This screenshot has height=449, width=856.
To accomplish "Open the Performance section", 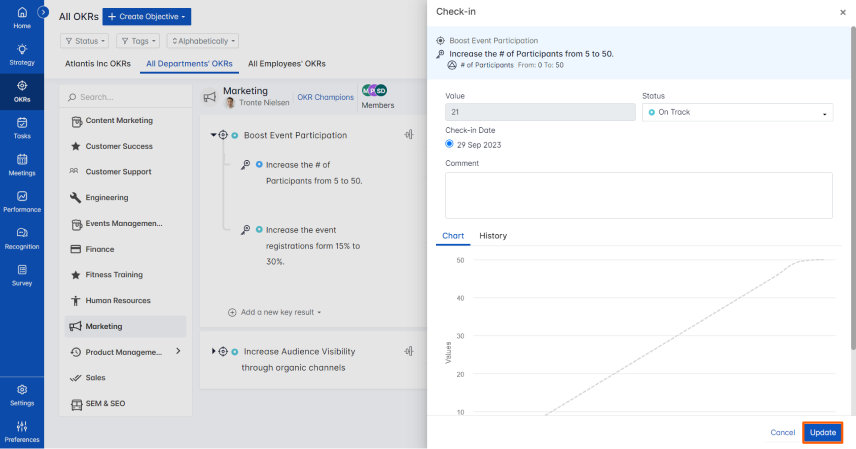I will [22, 202].
